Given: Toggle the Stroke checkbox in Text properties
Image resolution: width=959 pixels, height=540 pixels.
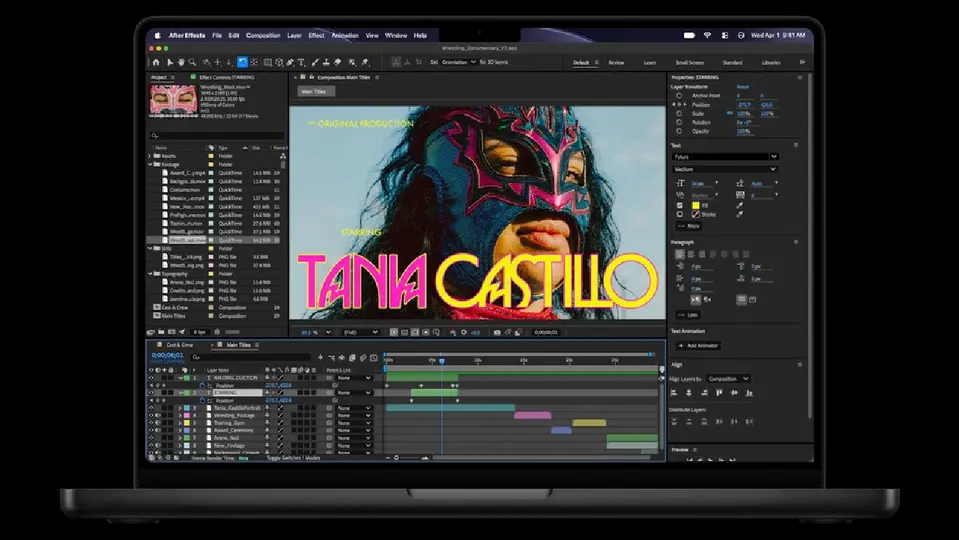Looking at the screenshot, I should point(680,215).
